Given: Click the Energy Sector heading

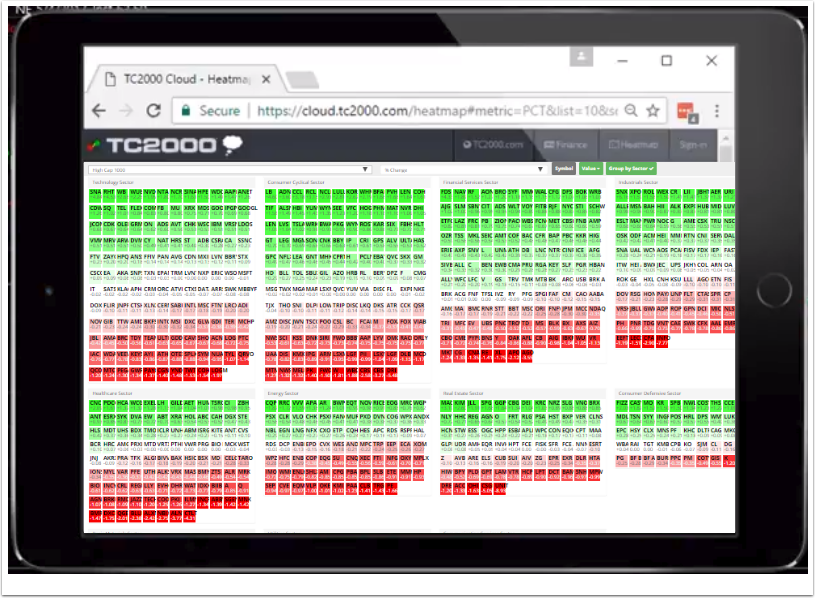Looking at the screenshot, I should tap(283, 393).
